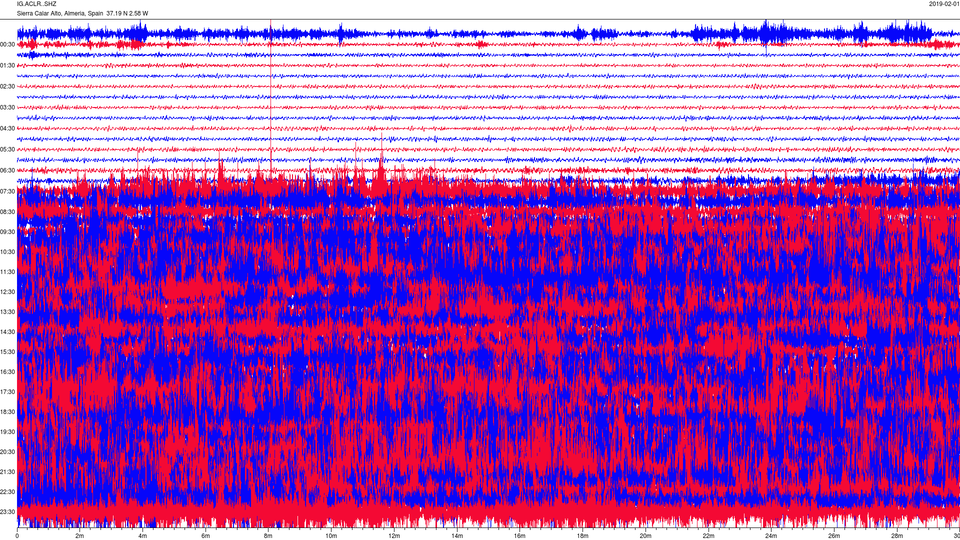Click the 14m tick on the minute axis
Image resolution: width=960 pixels, height=540 pixels.
click(457, 536)
